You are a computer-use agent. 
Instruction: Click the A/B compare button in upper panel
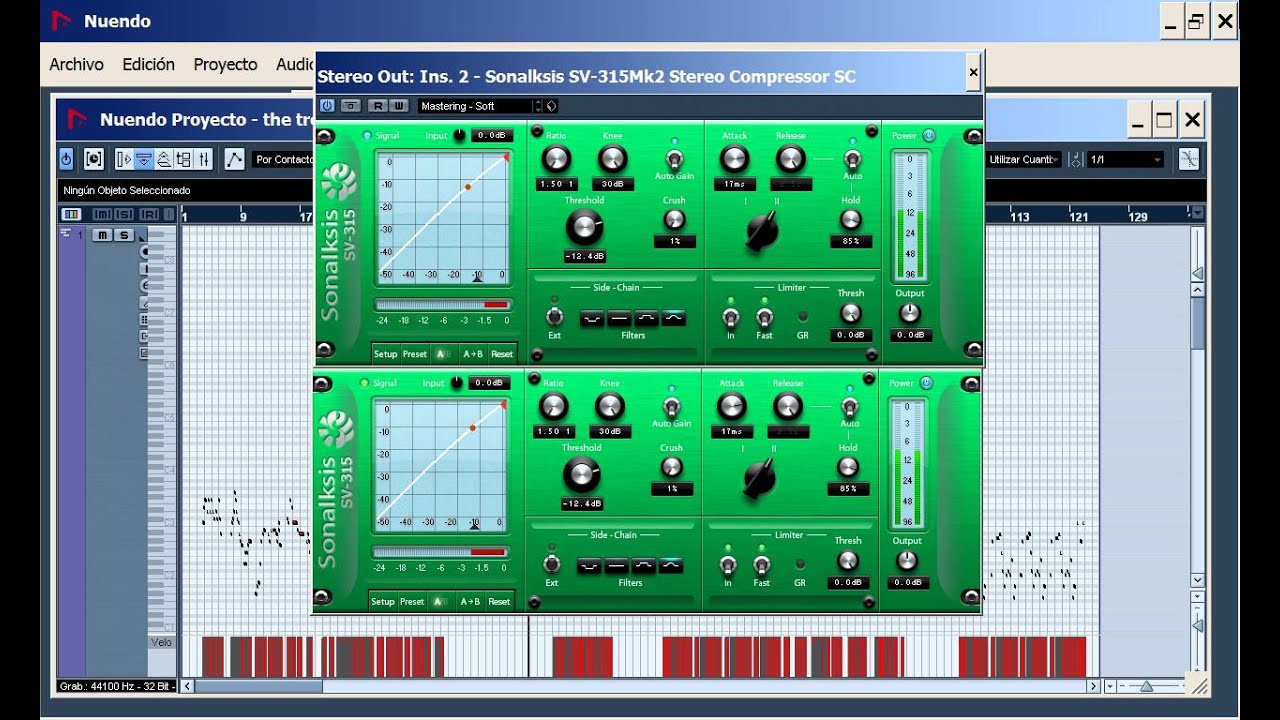point(443,354)
